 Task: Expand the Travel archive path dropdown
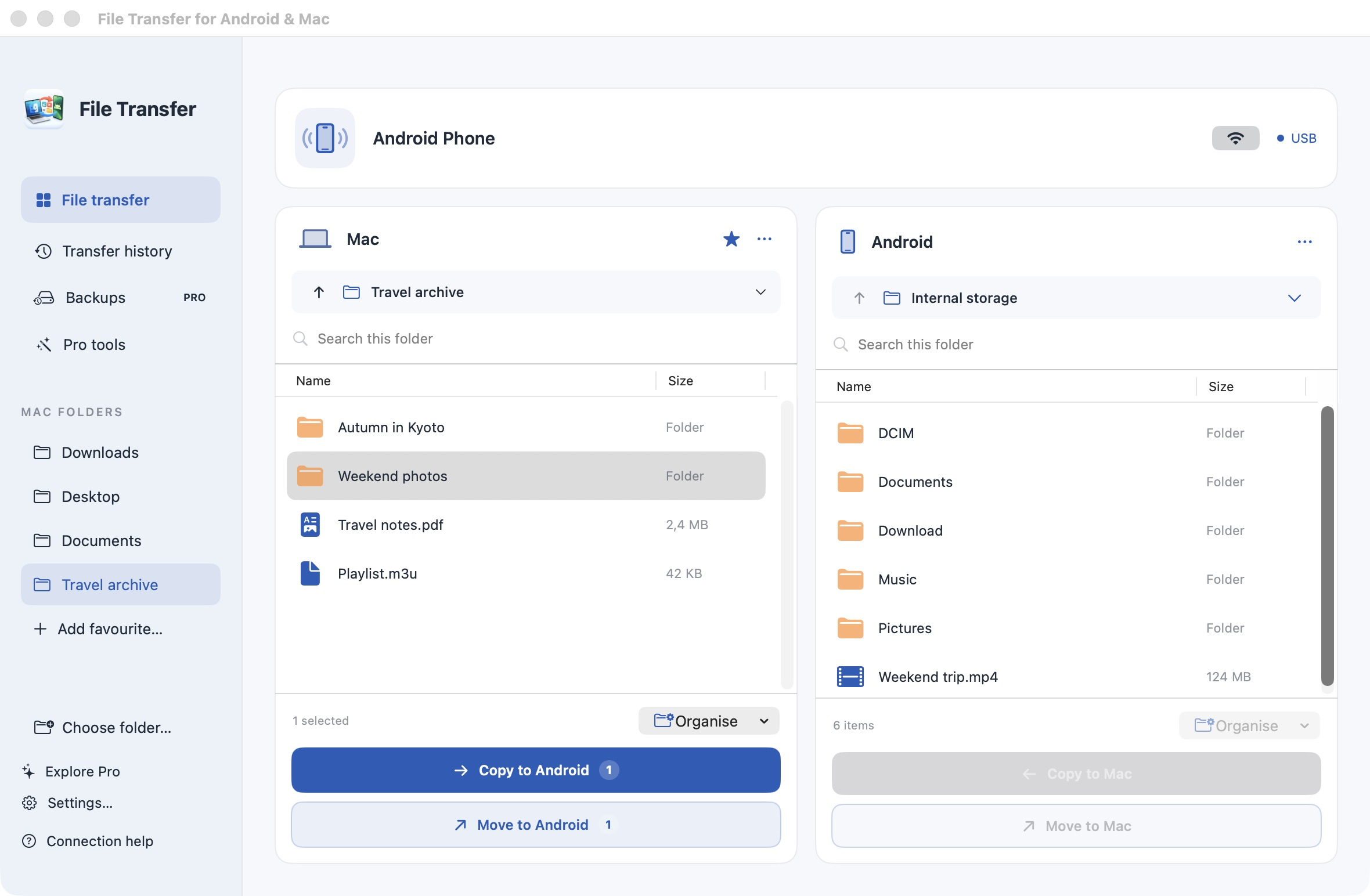click(x=760, y=292)
